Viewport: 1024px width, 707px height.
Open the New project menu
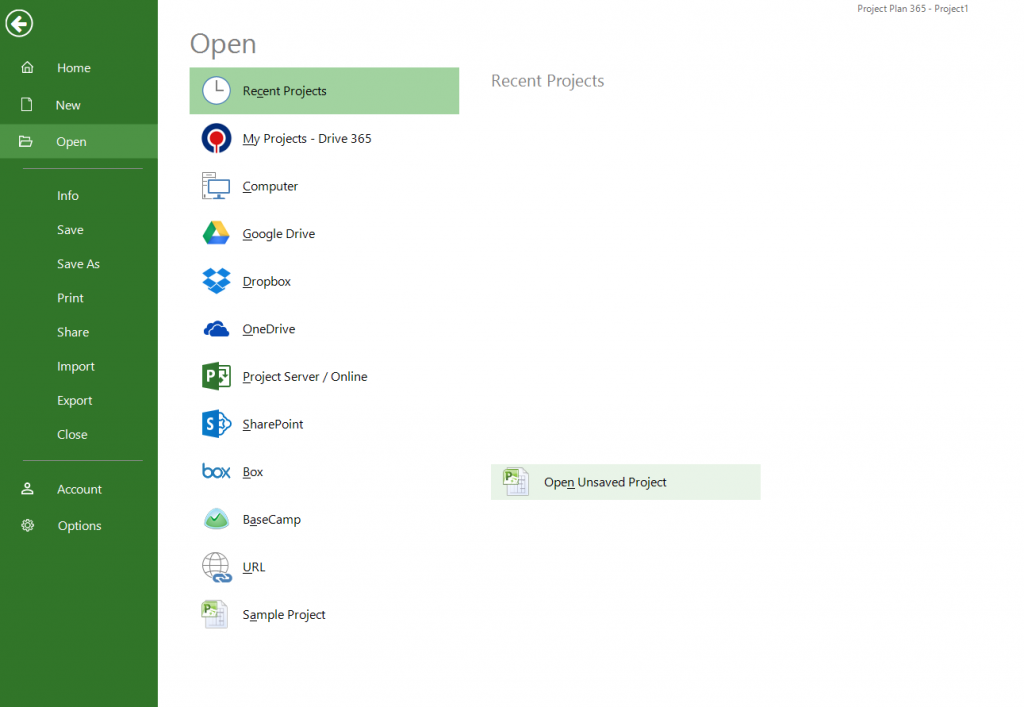pyautogui.click(x=68, y=104)
